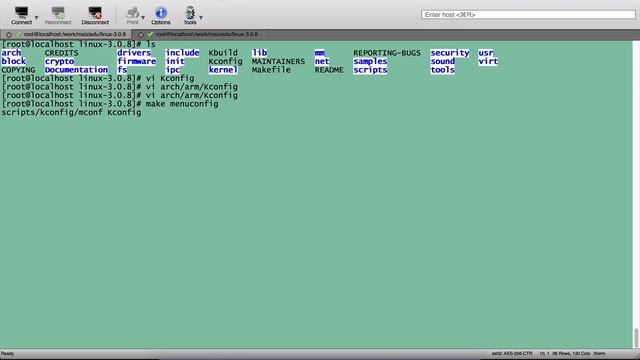The height and width of the screenshot is (360, 640).
Task: Close the first session tab
Action: click(x=9, y=35)
